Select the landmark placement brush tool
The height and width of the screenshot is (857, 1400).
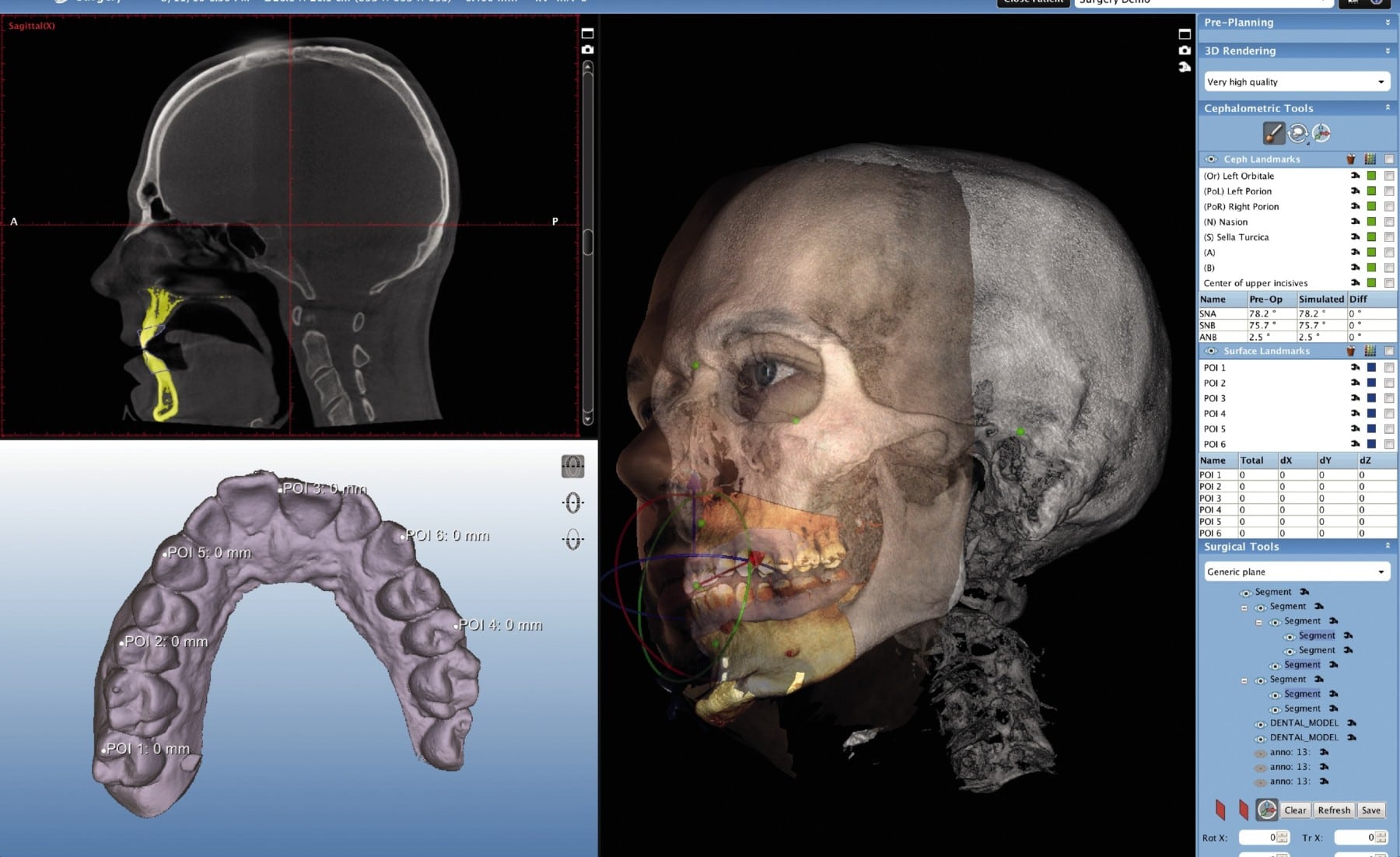tap(1273, 132)
